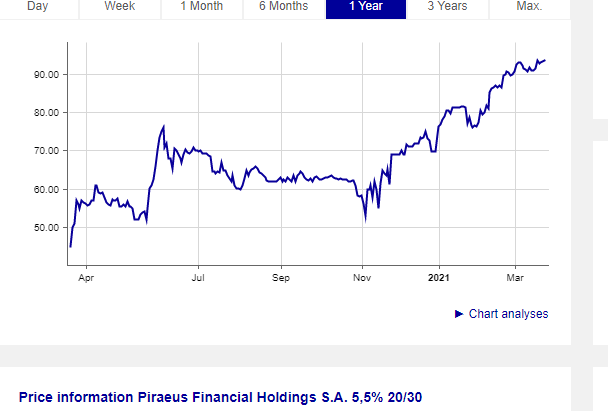Select the Max. time range tab

click(x=529, y=7)
